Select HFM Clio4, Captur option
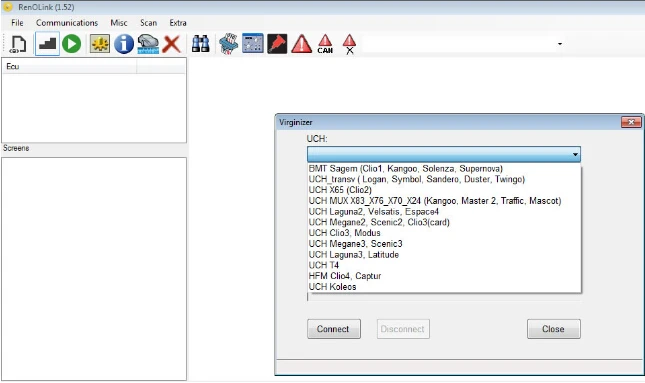This screenshot has width=645, height=383. pyautogui.click(x=444, y=276)
